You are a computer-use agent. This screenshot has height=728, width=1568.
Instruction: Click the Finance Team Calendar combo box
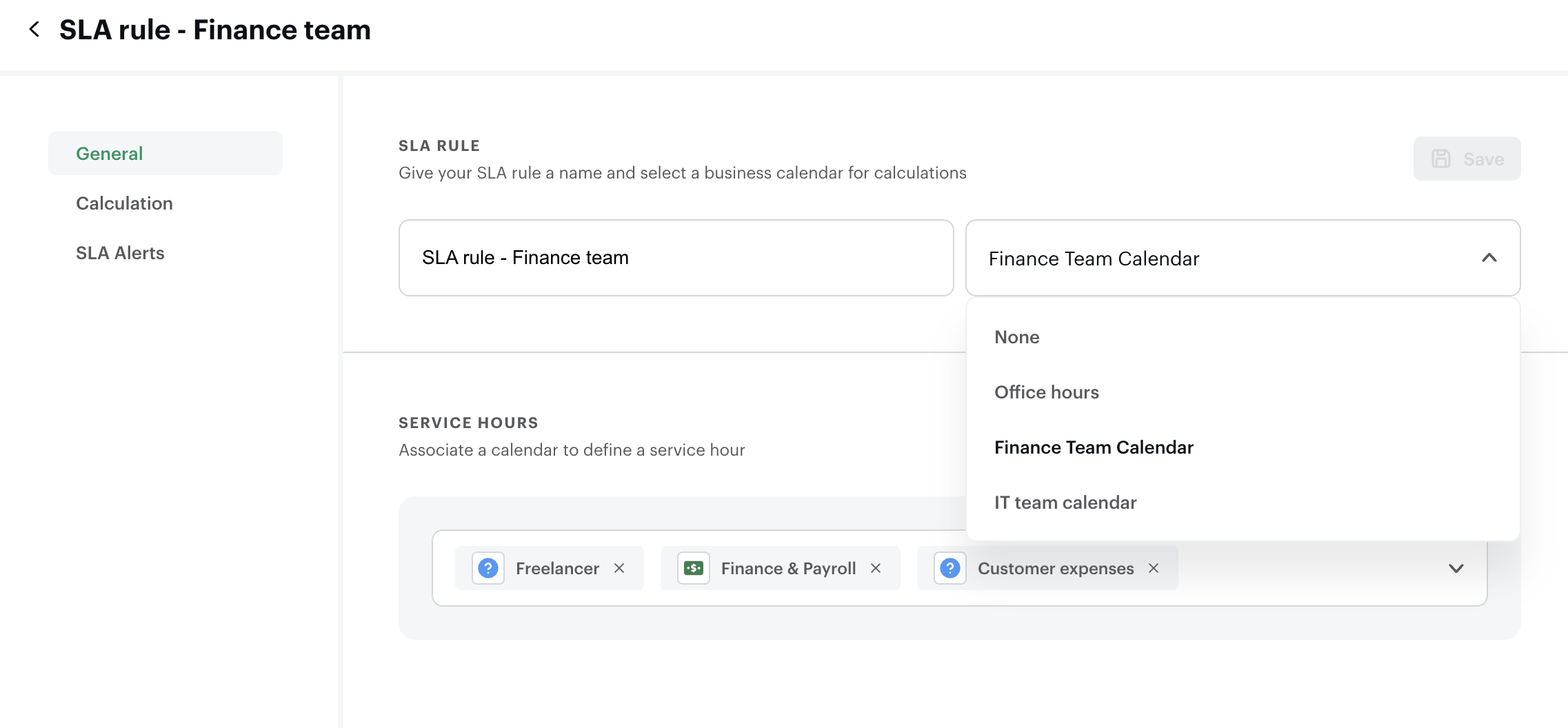(x=1227, y=258)
